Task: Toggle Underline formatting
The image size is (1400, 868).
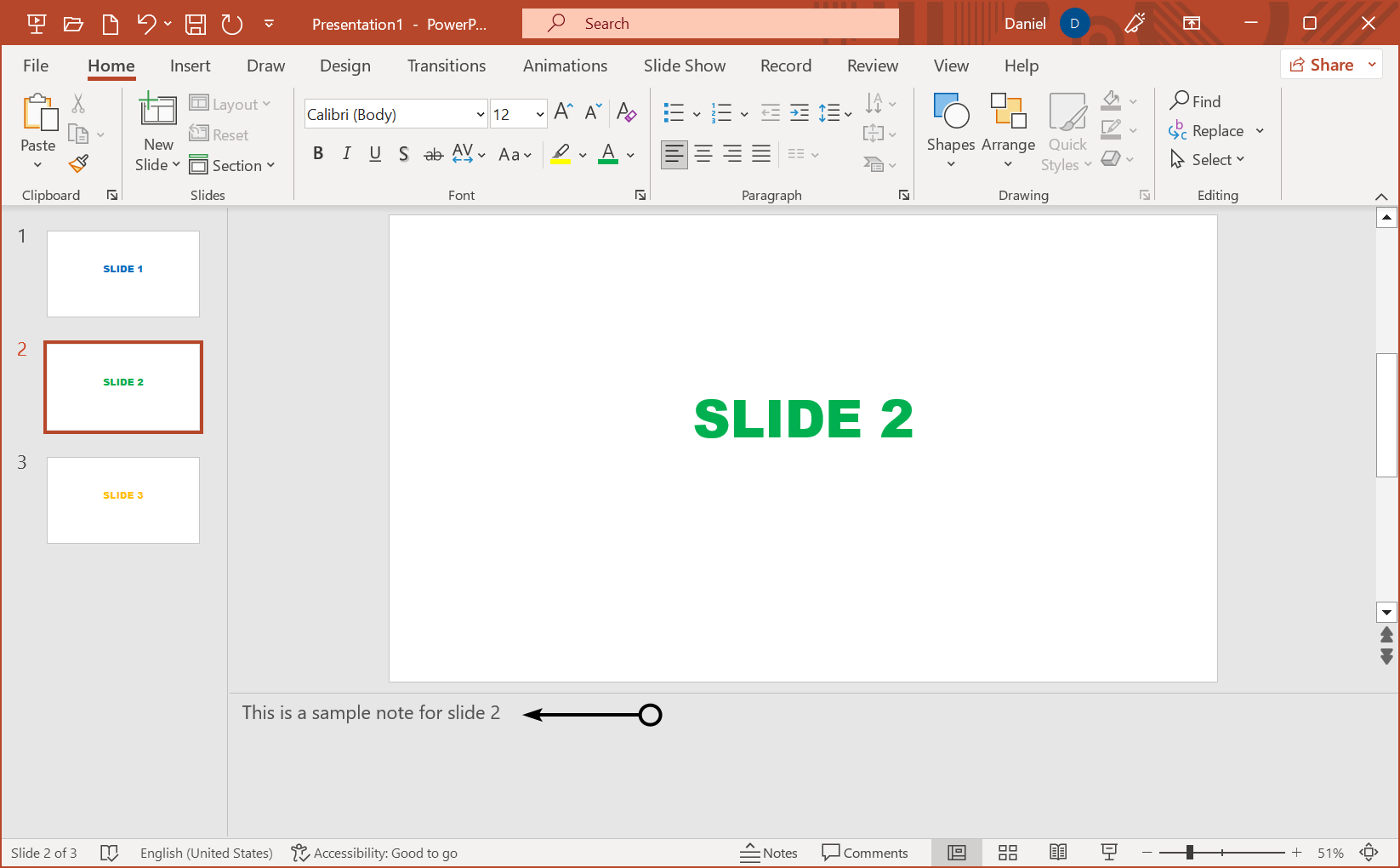Action: 375,153
